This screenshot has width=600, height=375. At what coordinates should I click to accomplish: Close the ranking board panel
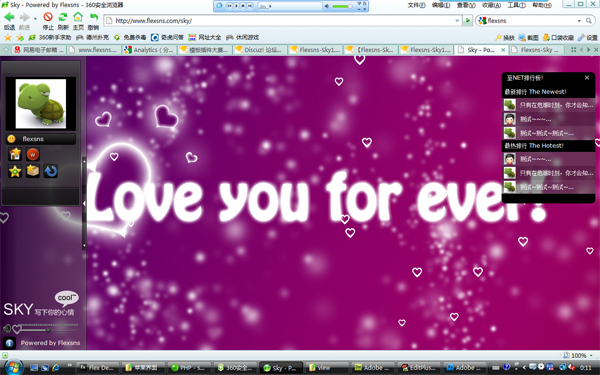[x=587, y=78]
